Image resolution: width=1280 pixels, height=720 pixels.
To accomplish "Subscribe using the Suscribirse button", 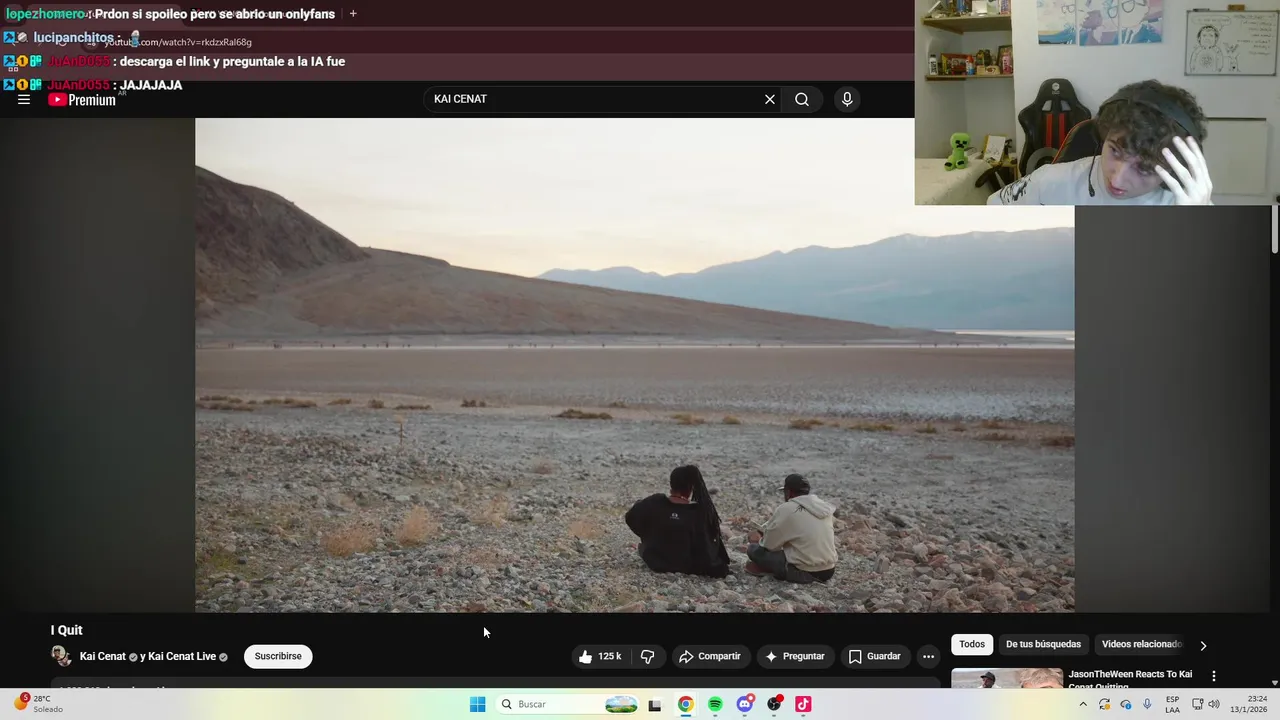I will click(278, 656).
